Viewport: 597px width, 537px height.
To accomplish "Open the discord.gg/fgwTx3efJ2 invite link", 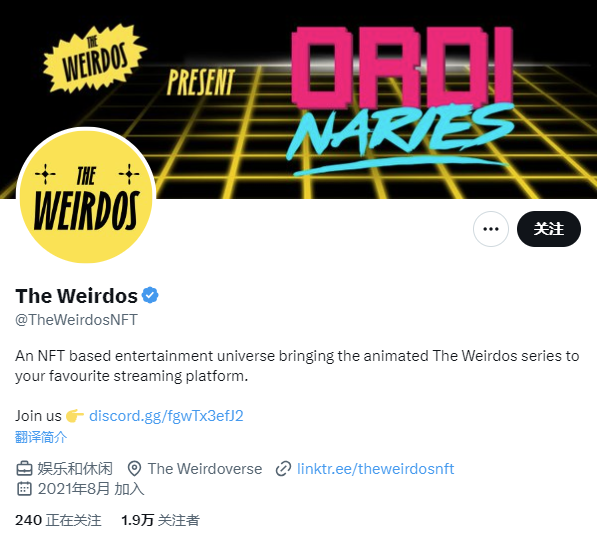I will [x=166, y=416].
